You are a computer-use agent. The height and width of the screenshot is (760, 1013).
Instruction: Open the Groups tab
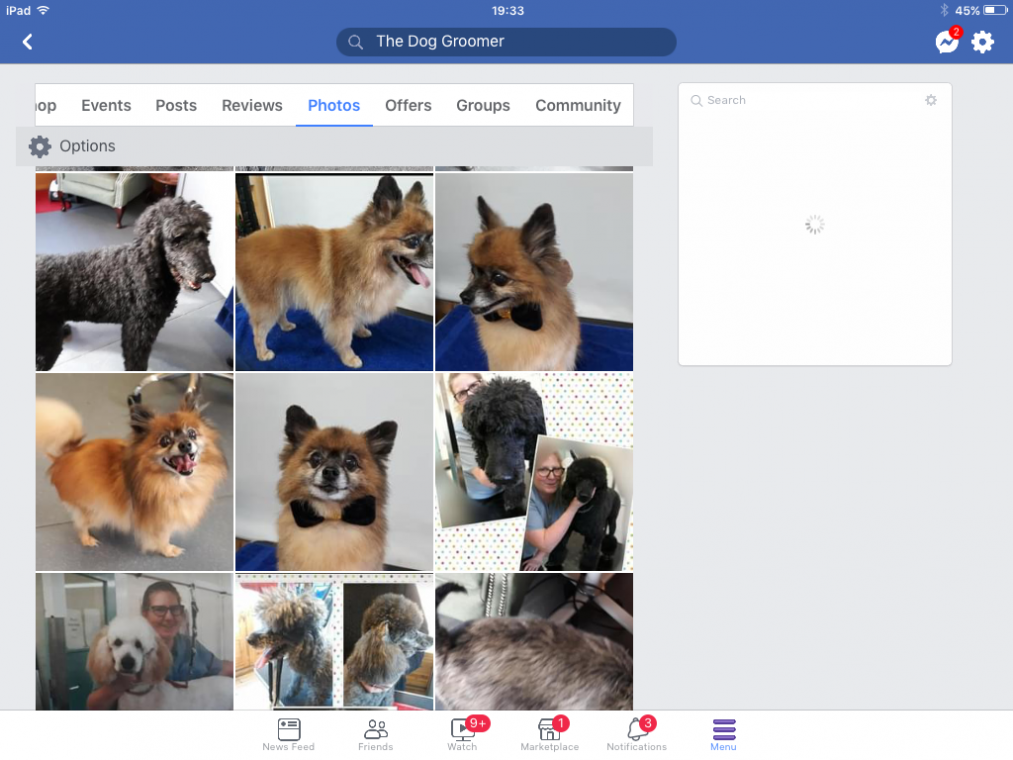[483, 105]
